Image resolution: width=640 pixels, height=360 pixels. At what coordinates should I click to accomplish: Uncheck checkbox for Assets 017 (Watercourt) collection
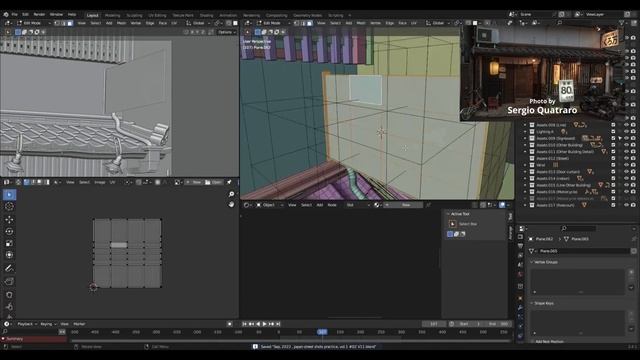613,205
